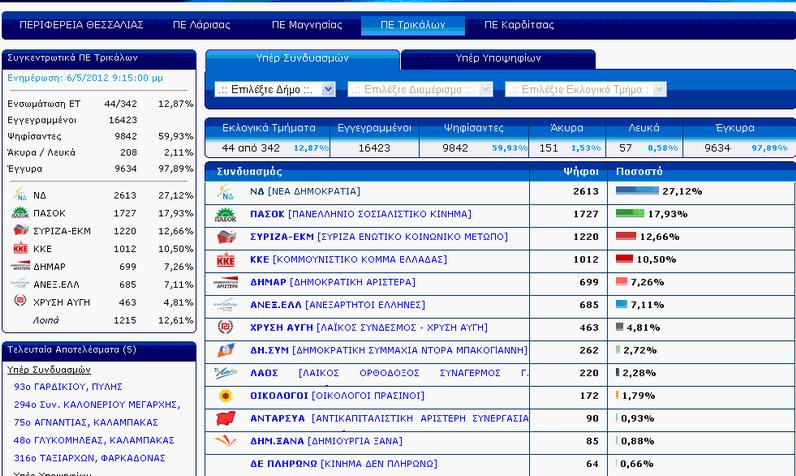796x476 pixels.
Task: Click the ΧΡΥΣΗ ΑΥΓΗ logo in left summary
Action: tap(20, 300)
